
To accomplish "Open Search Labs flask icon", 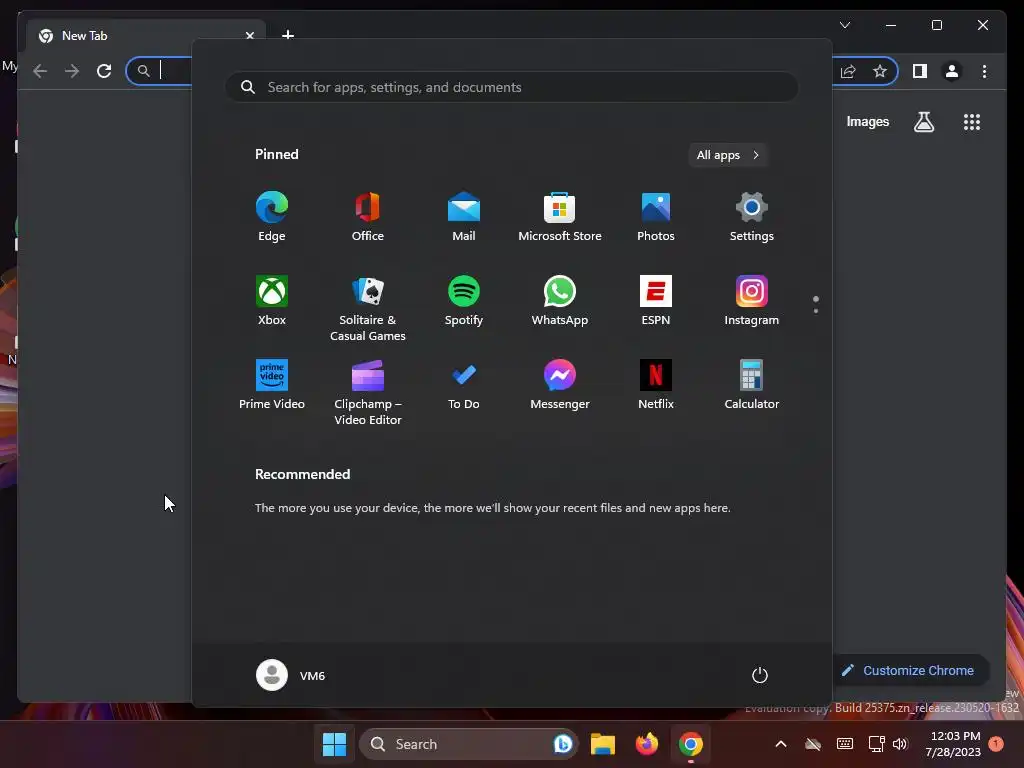I will [x=923, y=121].
